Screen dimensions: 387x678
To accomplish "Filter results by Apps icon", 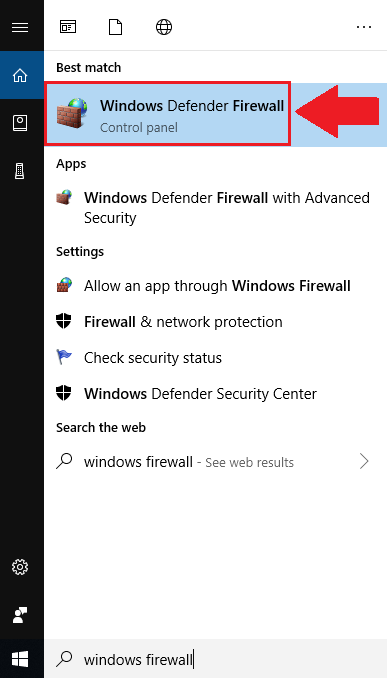I will [68, 27].
